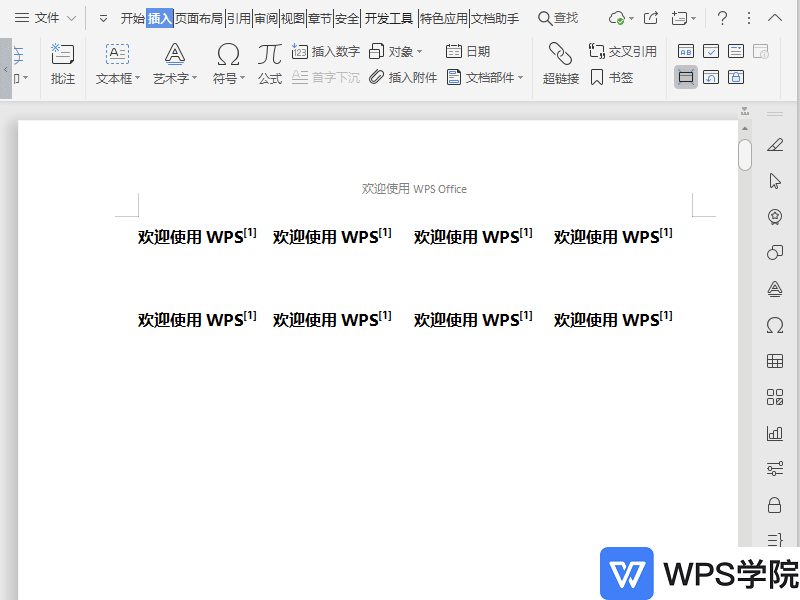
Task: Start a search with 查找
Action: pos(557,17)
